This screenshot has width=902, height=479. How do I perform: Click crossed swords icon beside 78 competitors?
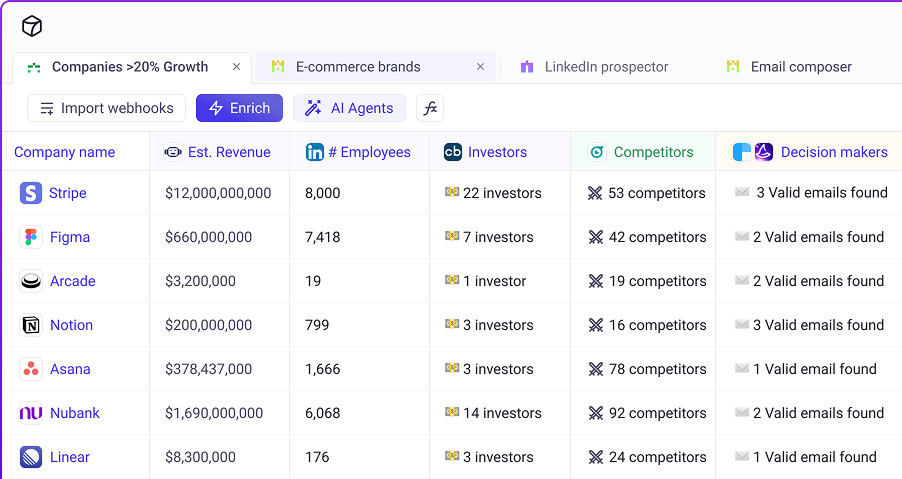(596, 369)
